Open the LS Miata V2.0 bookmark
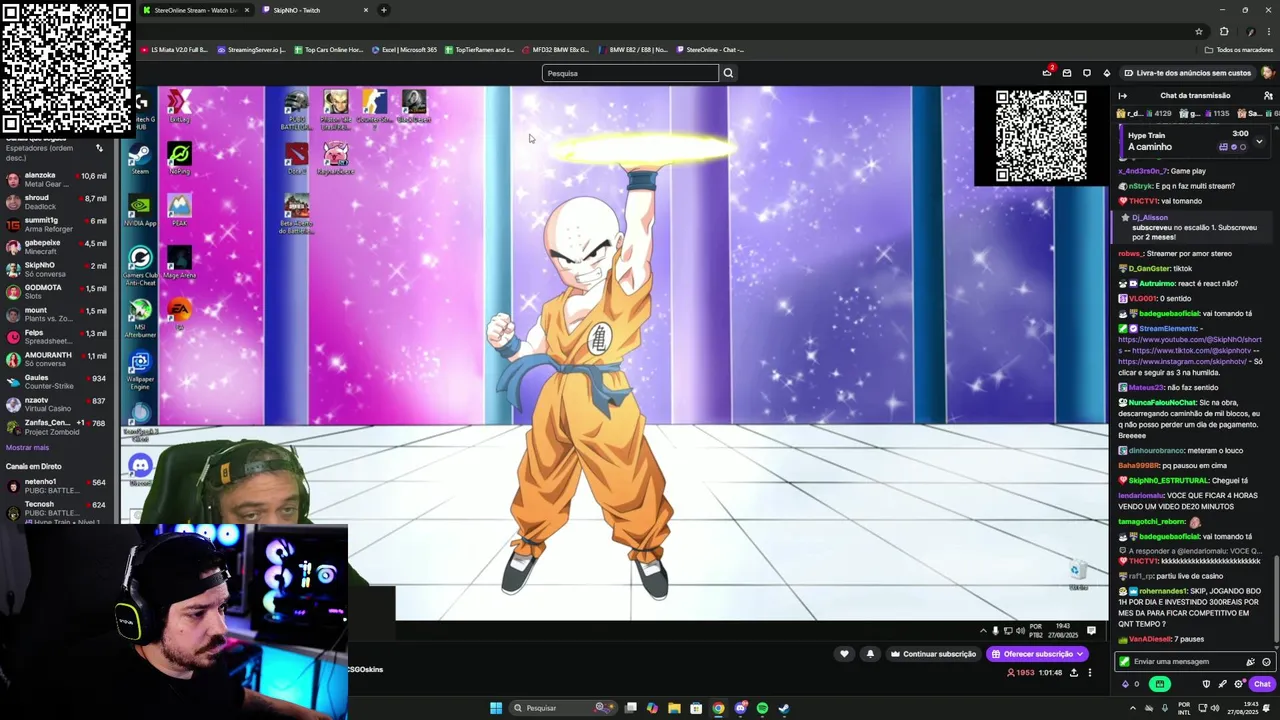 174,49
